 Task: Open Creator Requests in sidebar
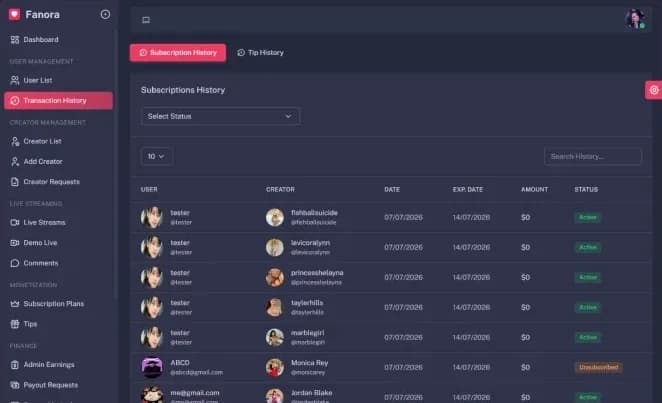pyautogui.click(x=58, y=182)
